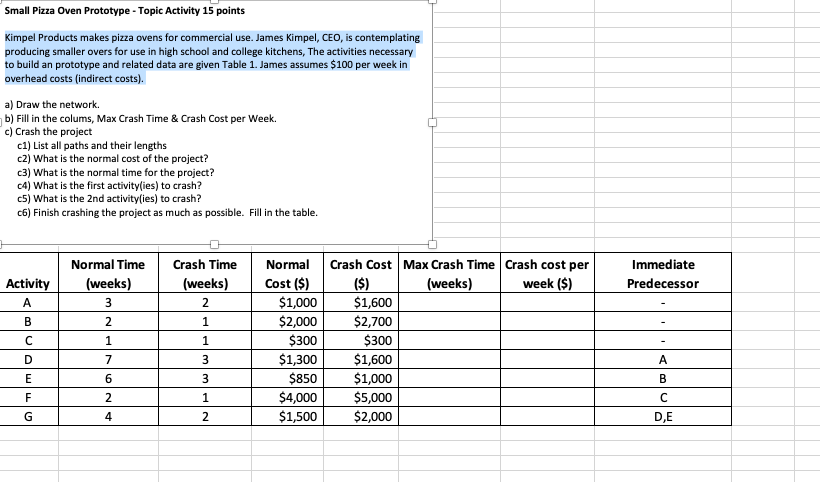Click Crash Cost '$2,000' for activity G
The width and height of the screenshot is (820, 482).
361,416
